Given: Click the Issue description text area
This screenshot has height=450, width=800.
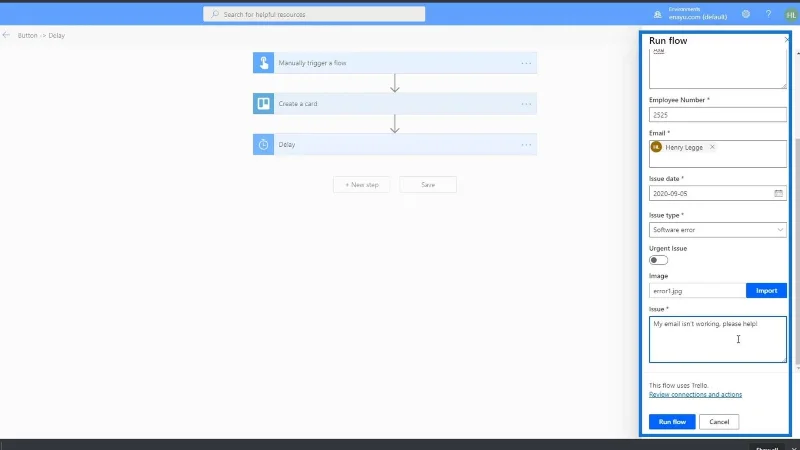Looking at the screenshot, I should (x=718, y=339).
